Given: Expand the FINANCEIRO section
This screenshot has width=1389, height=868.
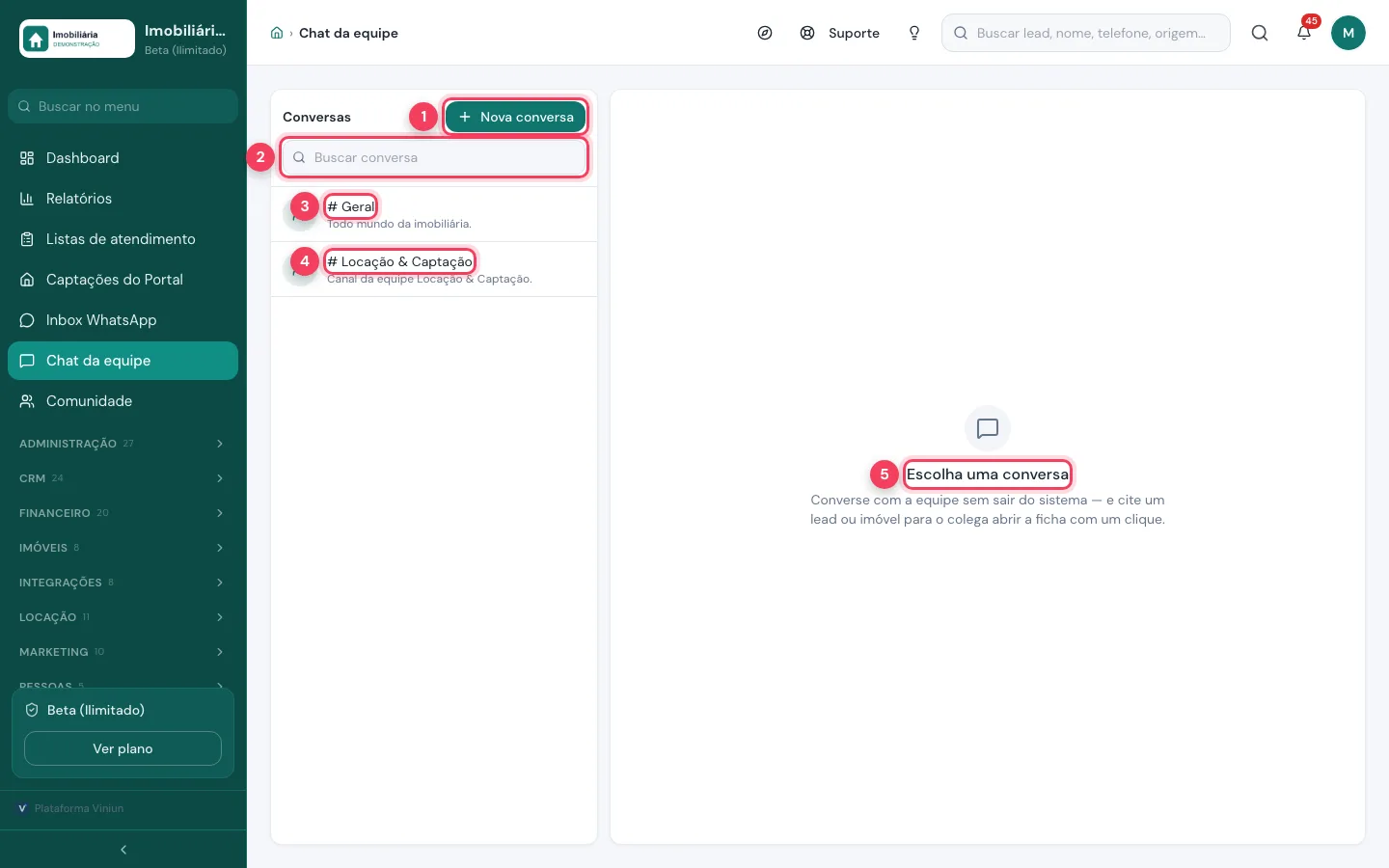Looking at the screenshot, I should 123,513.
